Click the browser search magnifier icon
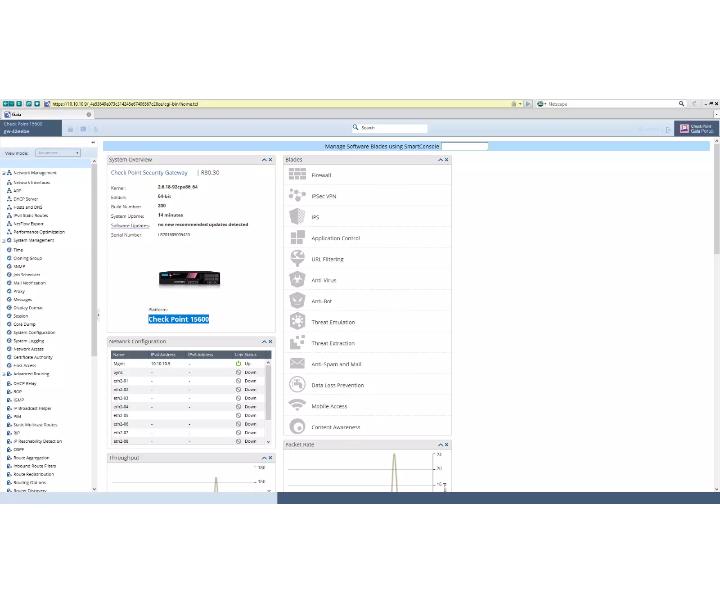Image resolution: width=720 pixels, height=600 pixels. pyautogui.click(x=681, y=104)
